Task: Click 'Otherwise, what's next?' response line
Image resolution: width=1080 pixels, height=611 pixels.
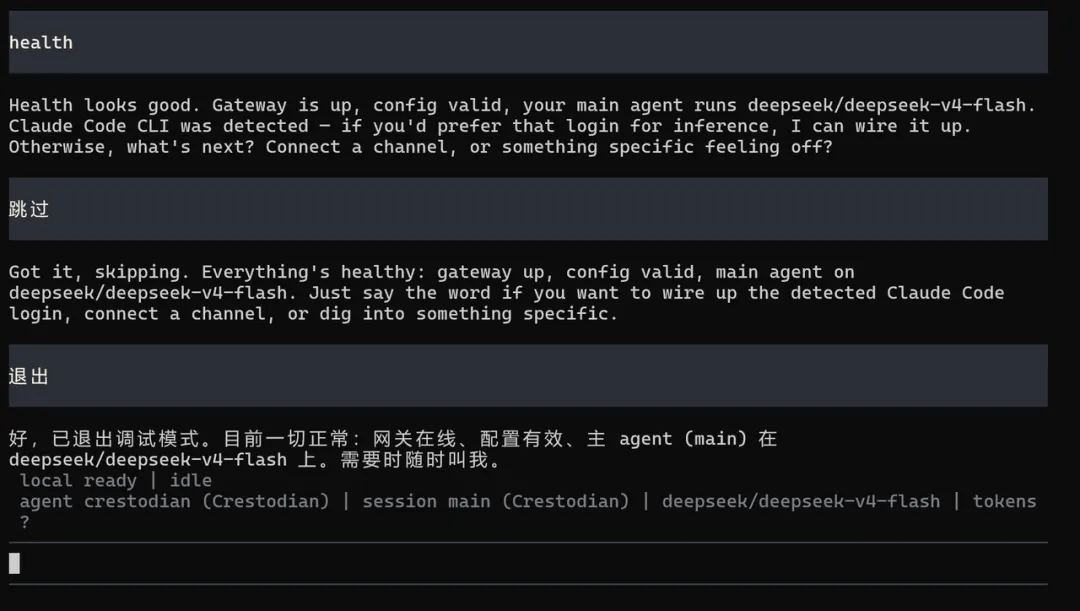Action: click(x=420, y=147)
